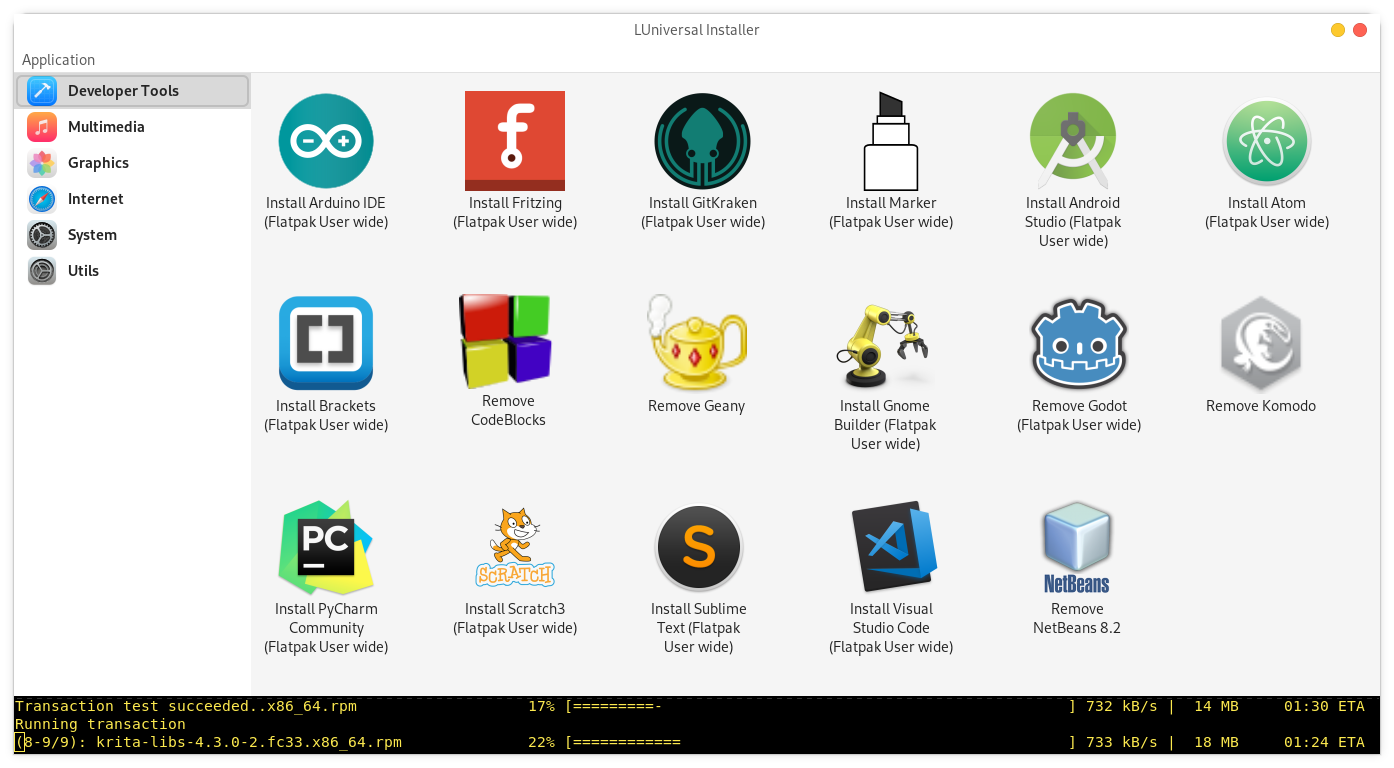Click Remove CodeBlocks label
The width and height of the screenshot is (1394, 768).
pos(508,410)
